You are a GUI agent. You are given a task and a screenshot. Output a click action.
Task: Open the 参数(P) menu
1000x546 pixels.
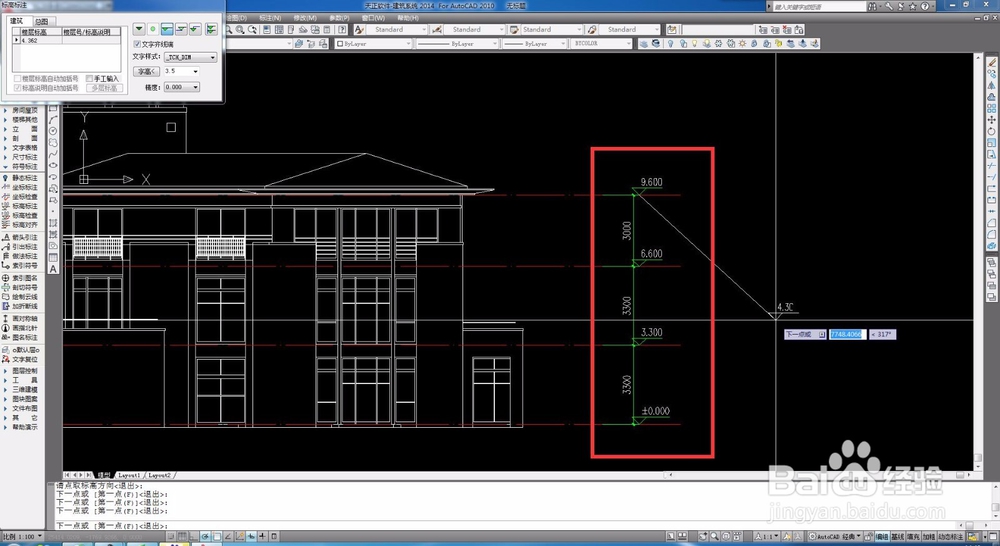(339, 18)
